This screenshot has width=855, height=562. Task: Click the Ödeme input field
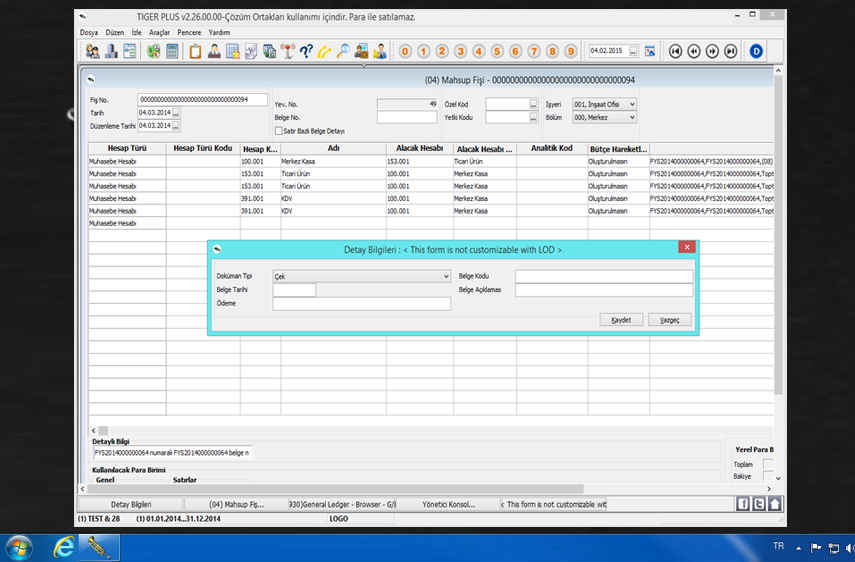point(362,304)
